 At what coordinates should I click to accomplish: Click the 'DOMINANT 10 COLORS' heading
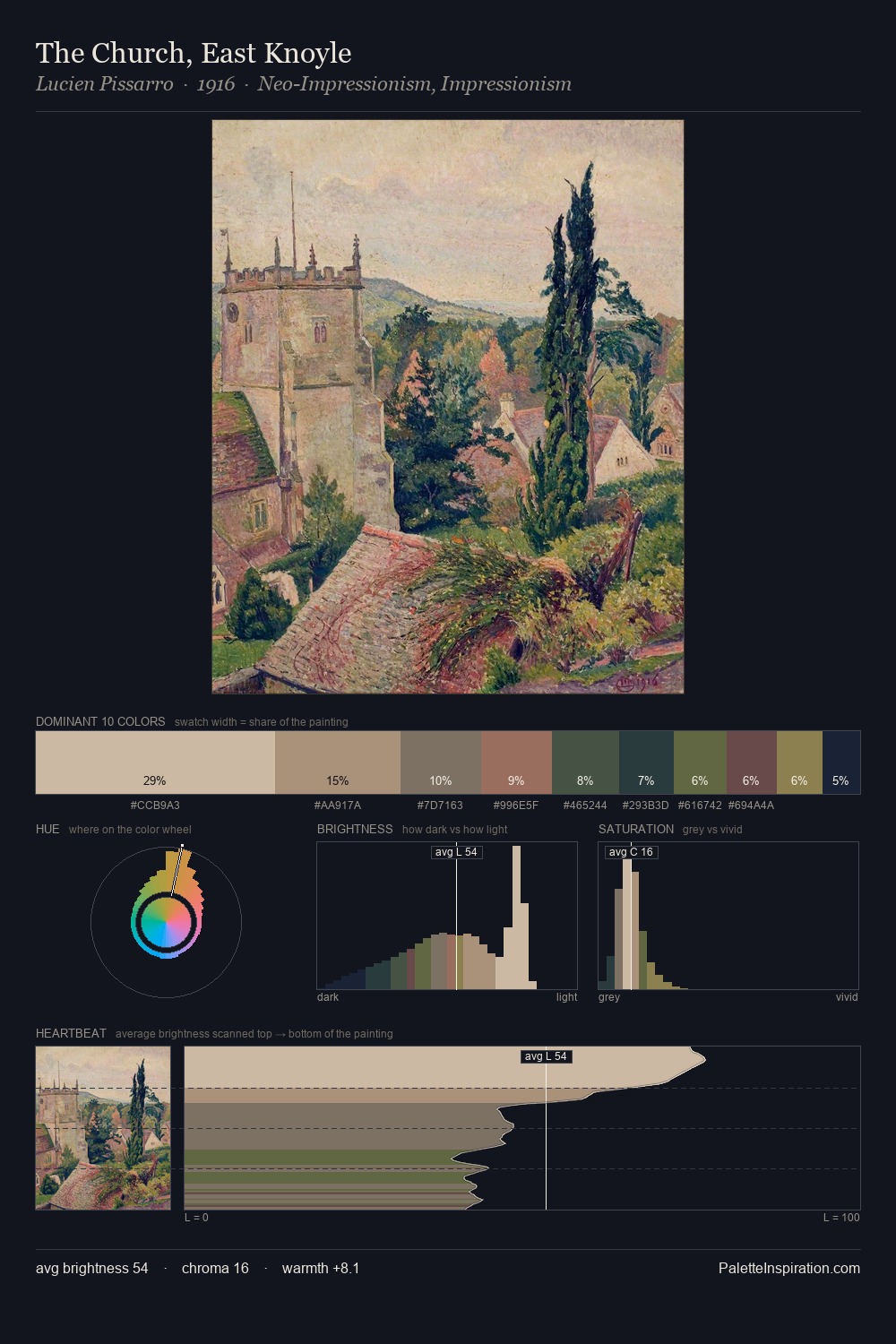click(x=100, y=721)
